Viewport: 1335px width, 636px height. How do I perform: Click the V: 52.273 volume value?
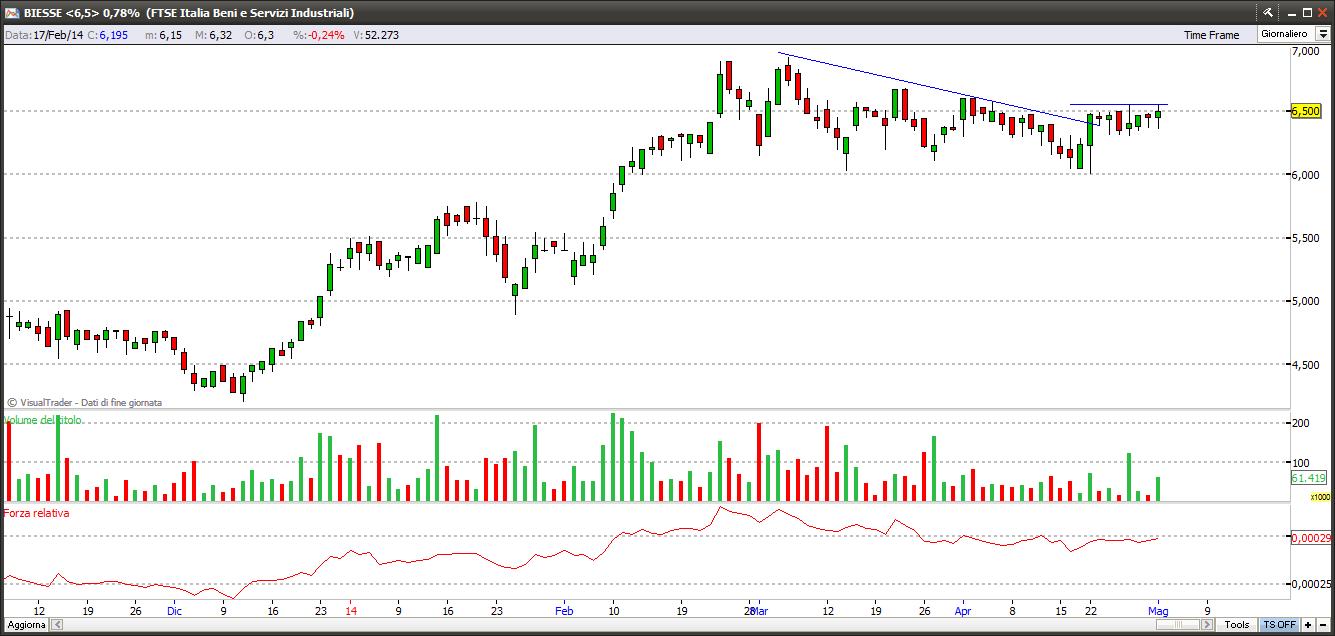click(x=376, y=35)
